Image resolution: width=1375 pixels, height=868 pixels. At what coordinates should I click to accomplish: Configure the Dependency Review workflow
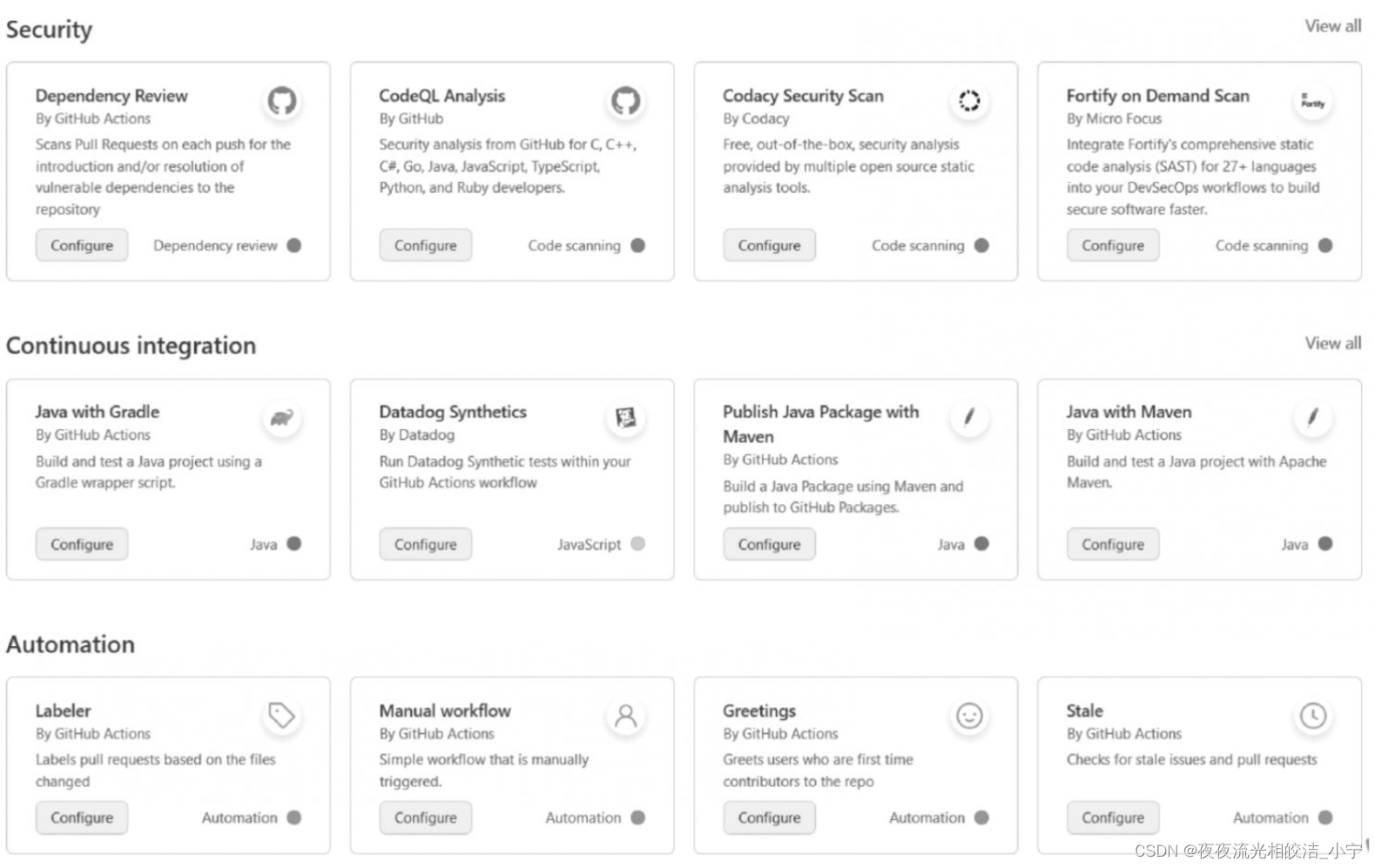[82, 246]
